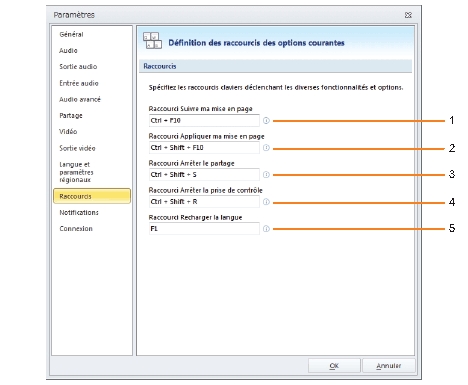Click info icon beside Suivre ma mise en page shortcut
Screen dimensions: 468x385
pos(266,121)
